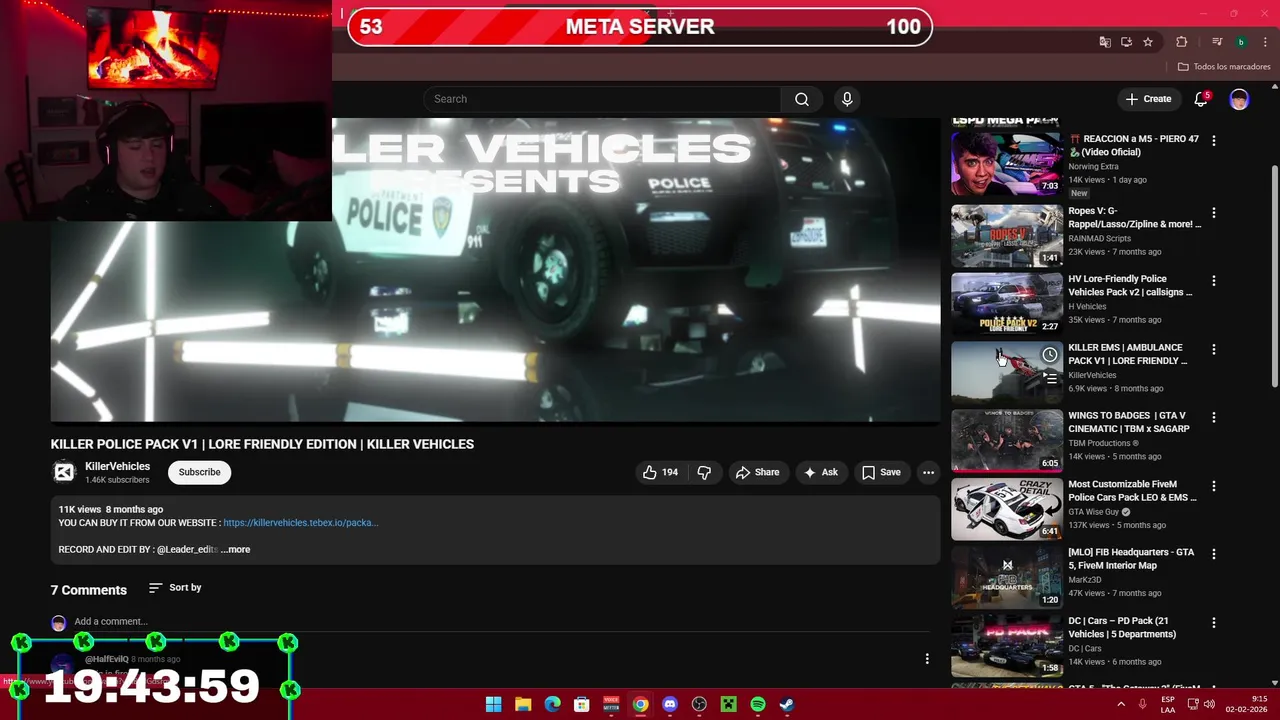Switch ESP LAA keyboard language indicator
The height and width of the screenshot is (720, 1280).
pos(1168,704)
